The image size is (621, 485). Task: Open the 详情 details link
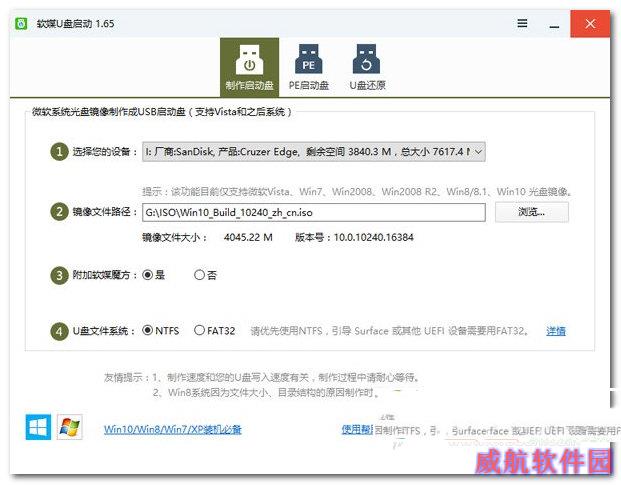tap(556, 331)
